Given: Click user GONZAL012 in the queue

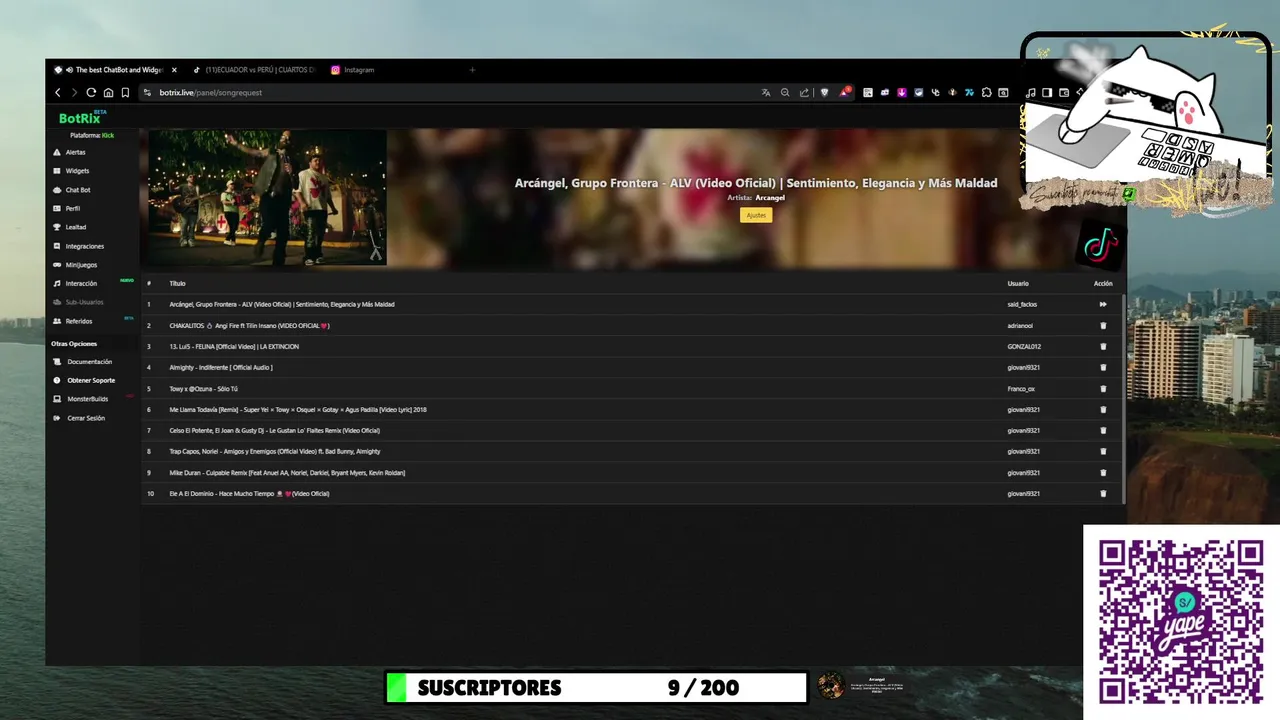Looking at the screenshot, I should click(x=1024, y=346).
